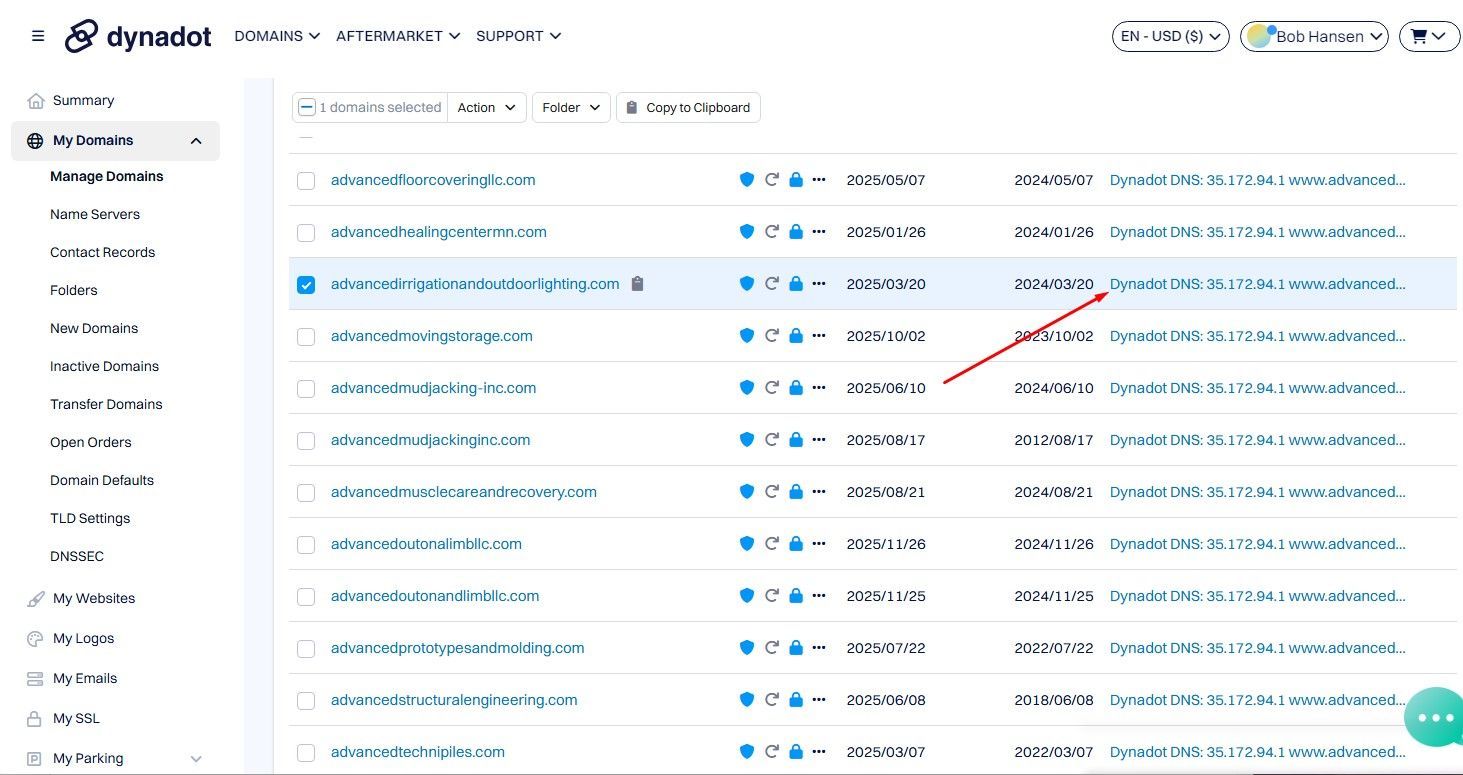This screenshot has width=1463, height=775.
Task: Collapse the My Domains sidebar section
Action: (196, 141)
